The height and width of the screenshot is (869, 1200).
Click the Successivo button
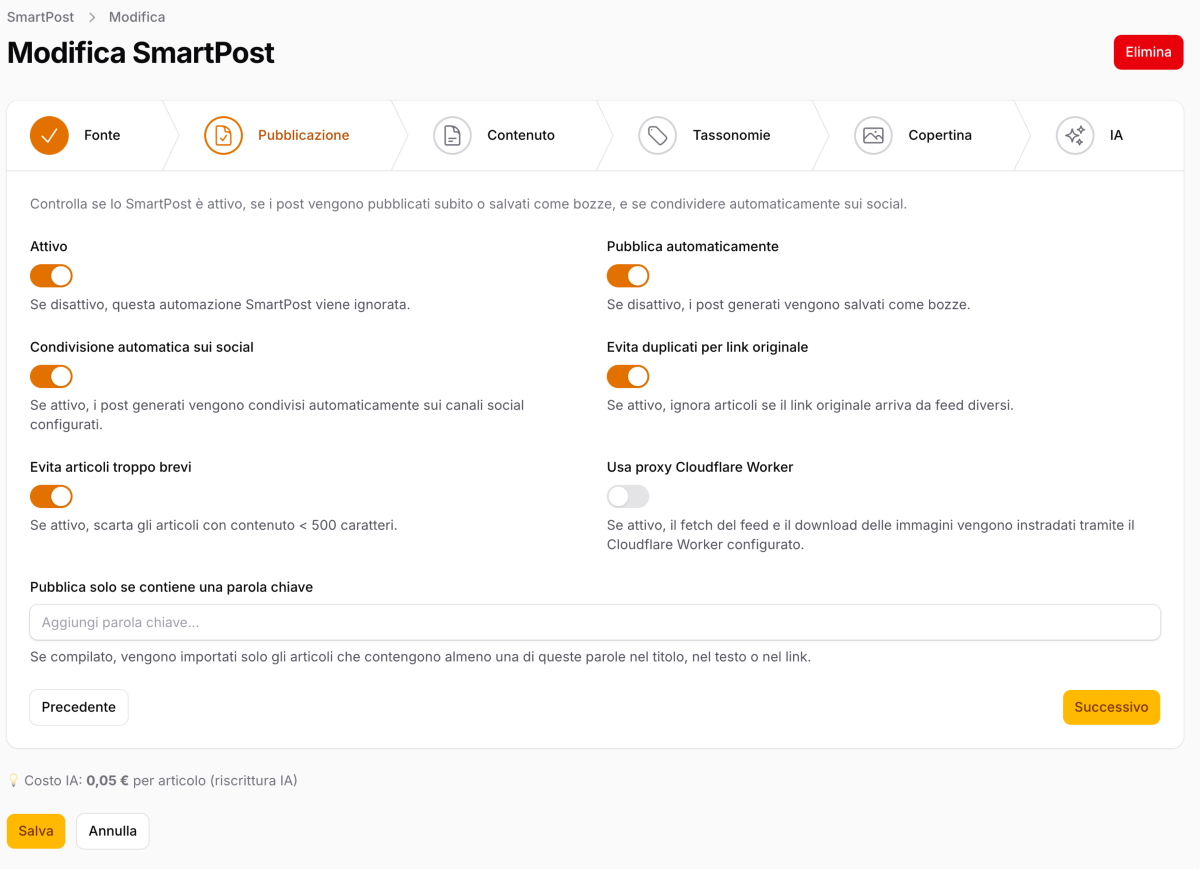pos(1111,707)
